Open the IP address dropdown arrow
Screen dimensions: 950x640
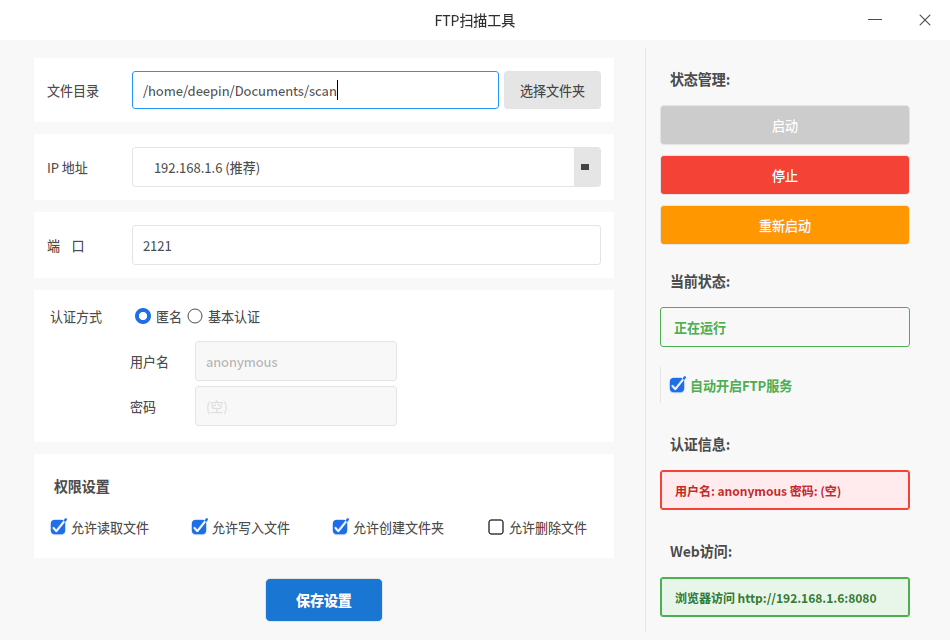pyautogui.click(x=586, y=167)
